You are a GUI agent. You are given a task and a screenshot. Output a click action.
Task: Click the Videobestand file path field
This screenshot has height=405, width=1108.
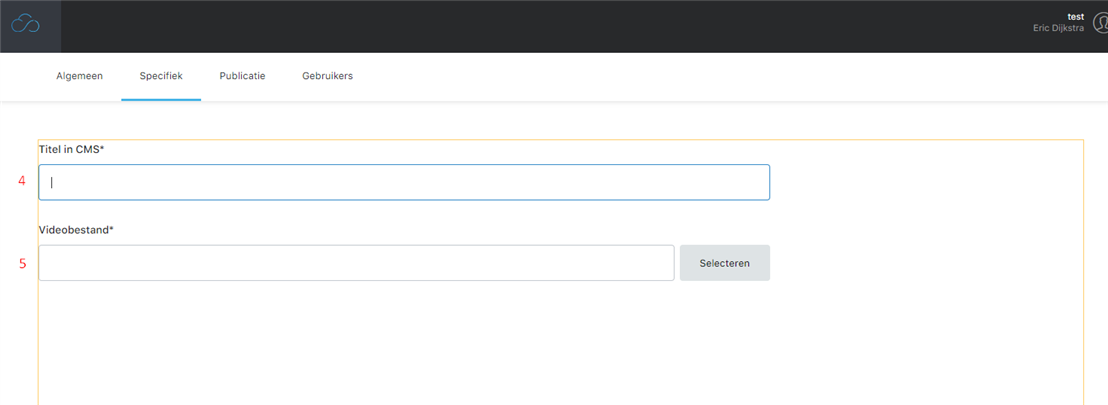point(356,263)
